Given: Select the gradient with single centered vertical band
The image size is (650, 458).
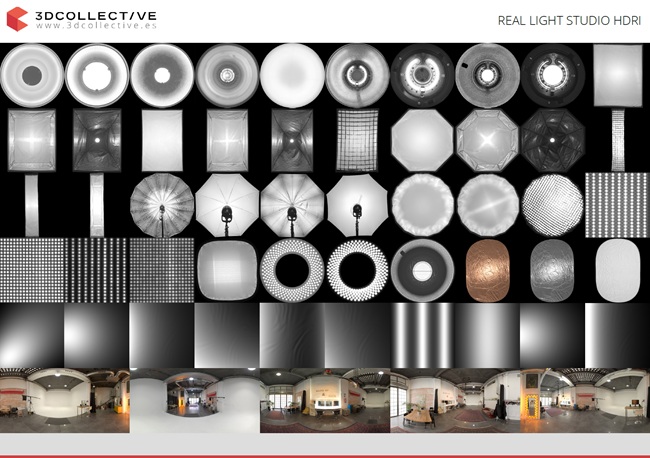Looking at the screenshot, I should (x=488, y=335).
